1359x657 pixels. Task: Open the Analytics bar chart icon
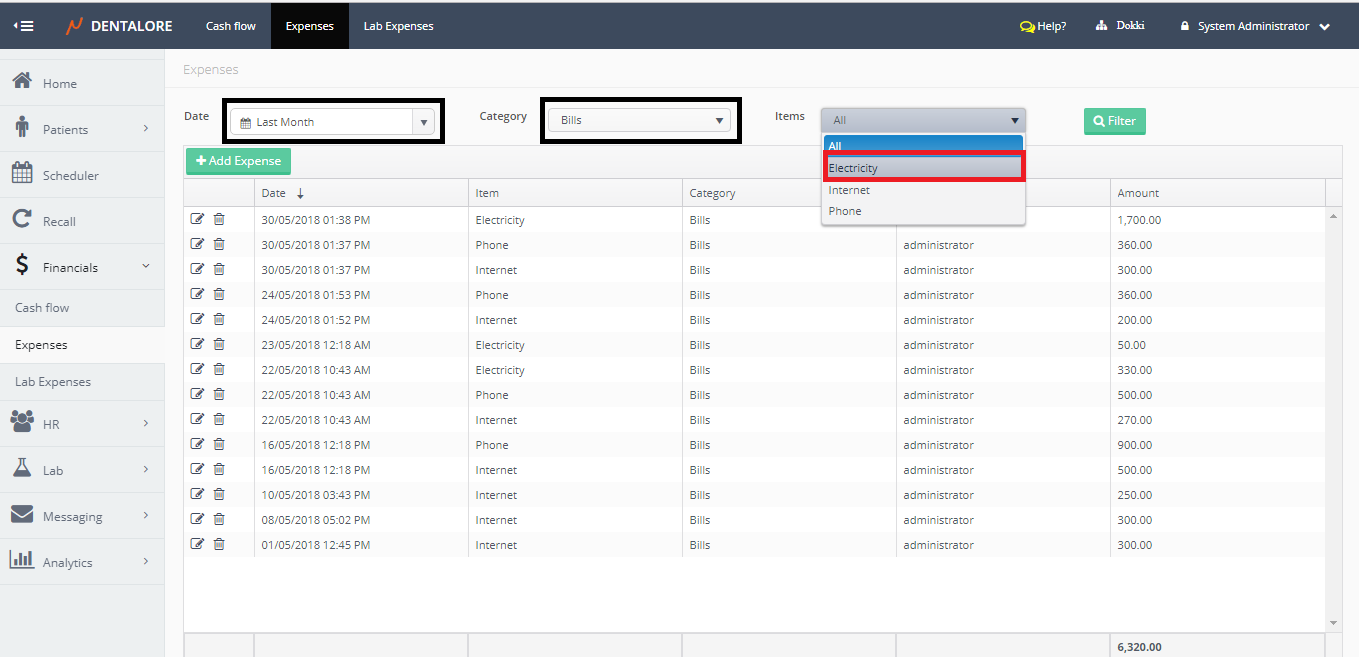coord(22,561)
